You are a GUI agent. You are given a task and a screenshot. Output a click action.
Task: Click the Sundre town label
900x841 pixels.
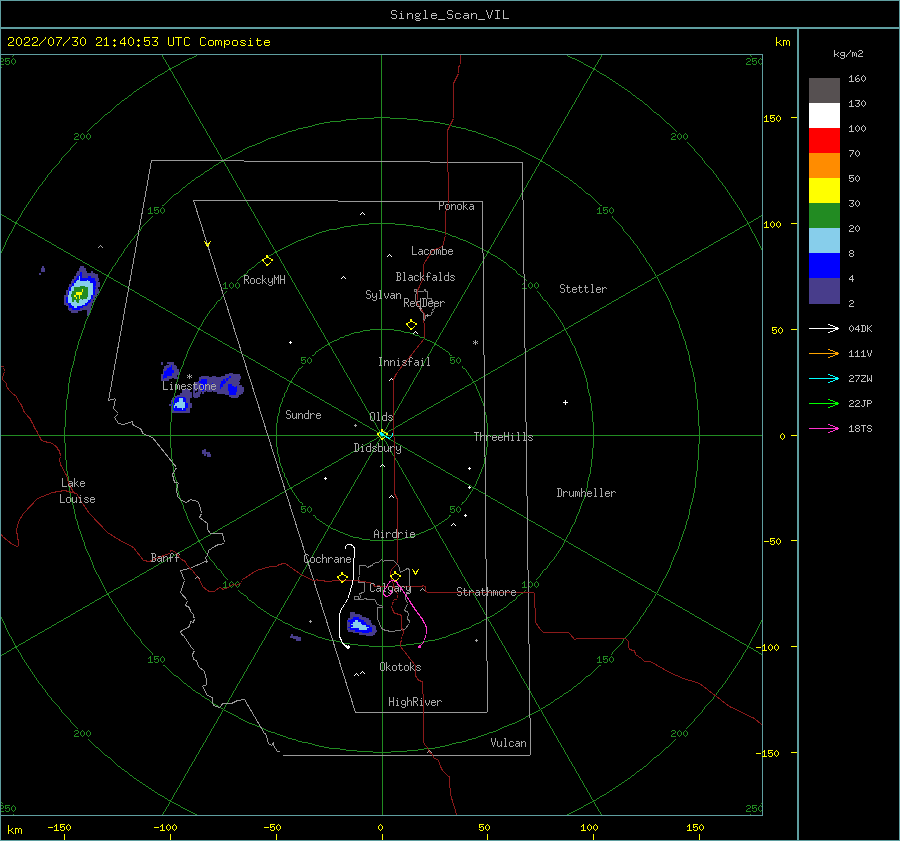pos(303,414)
